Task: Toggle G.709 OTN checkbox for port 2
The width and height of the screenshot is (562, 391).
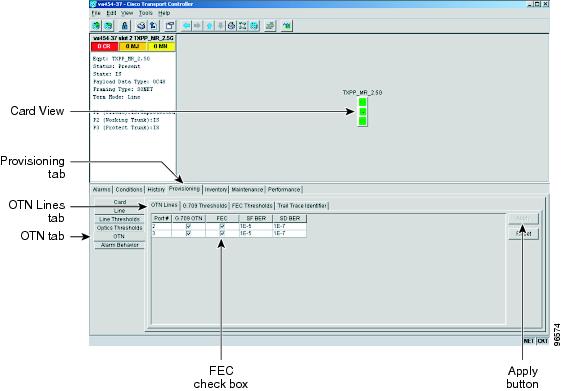Action: tap(189, 226)
